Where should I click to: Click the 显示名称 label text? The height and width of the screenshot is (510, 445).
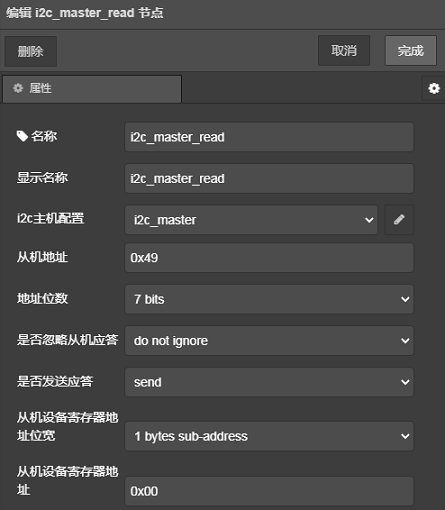[42, 178]
